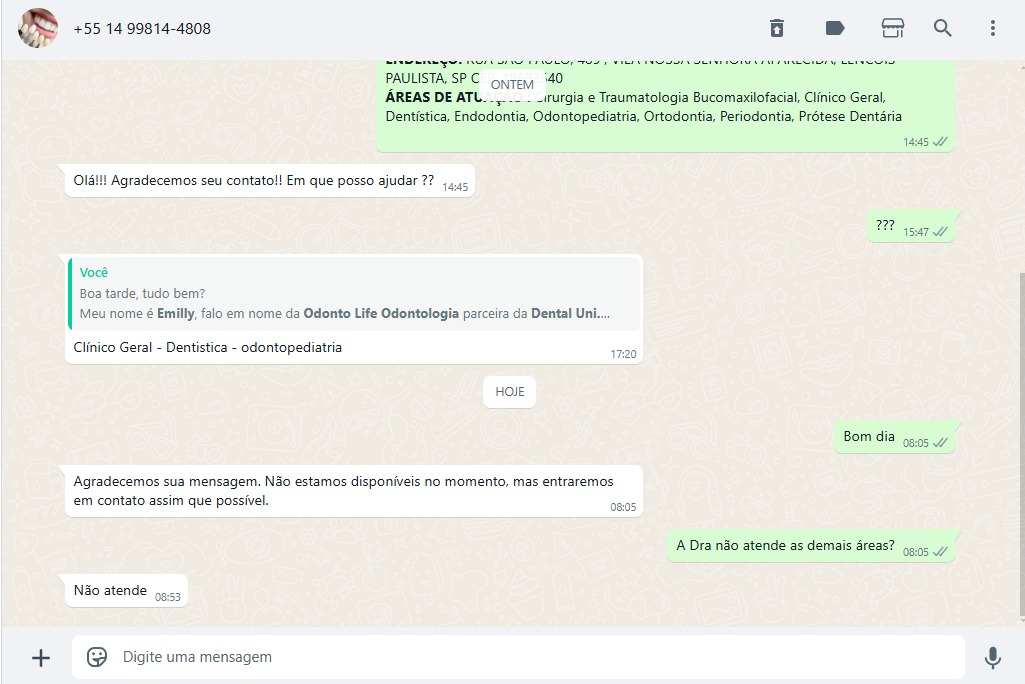1025x684 pixels.
Task: Click the 'HOJE' date separator
Action: (x=510, y=392)
